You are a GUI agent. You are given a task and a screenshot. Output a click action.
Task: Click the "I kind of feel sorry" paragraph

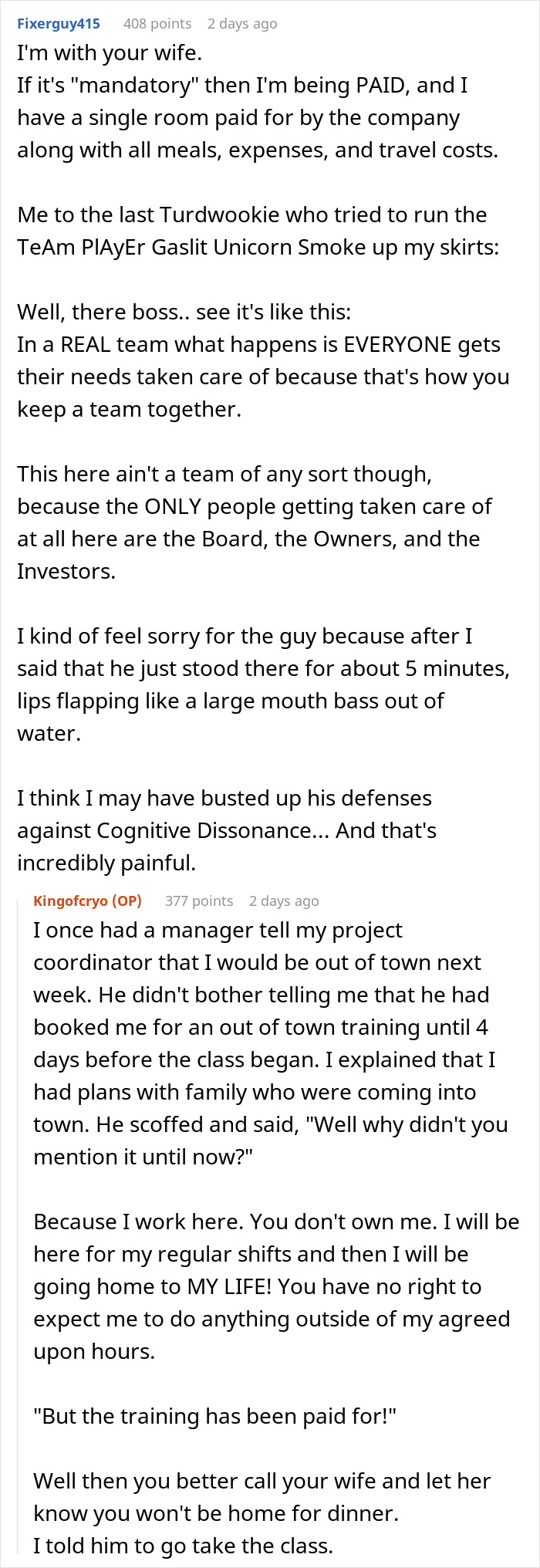click(x=262, y=684)
